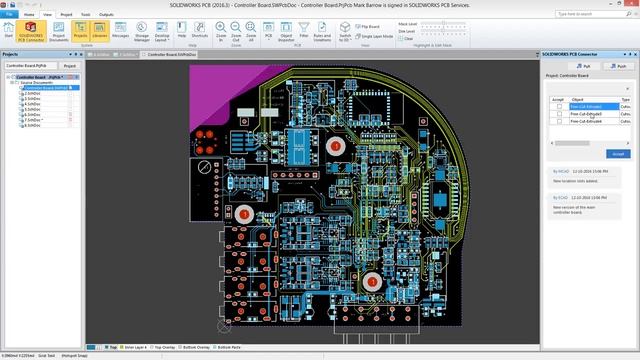
Task: Select the Controller Board.SWPcbDoc document tab
Action: [169, 54]
